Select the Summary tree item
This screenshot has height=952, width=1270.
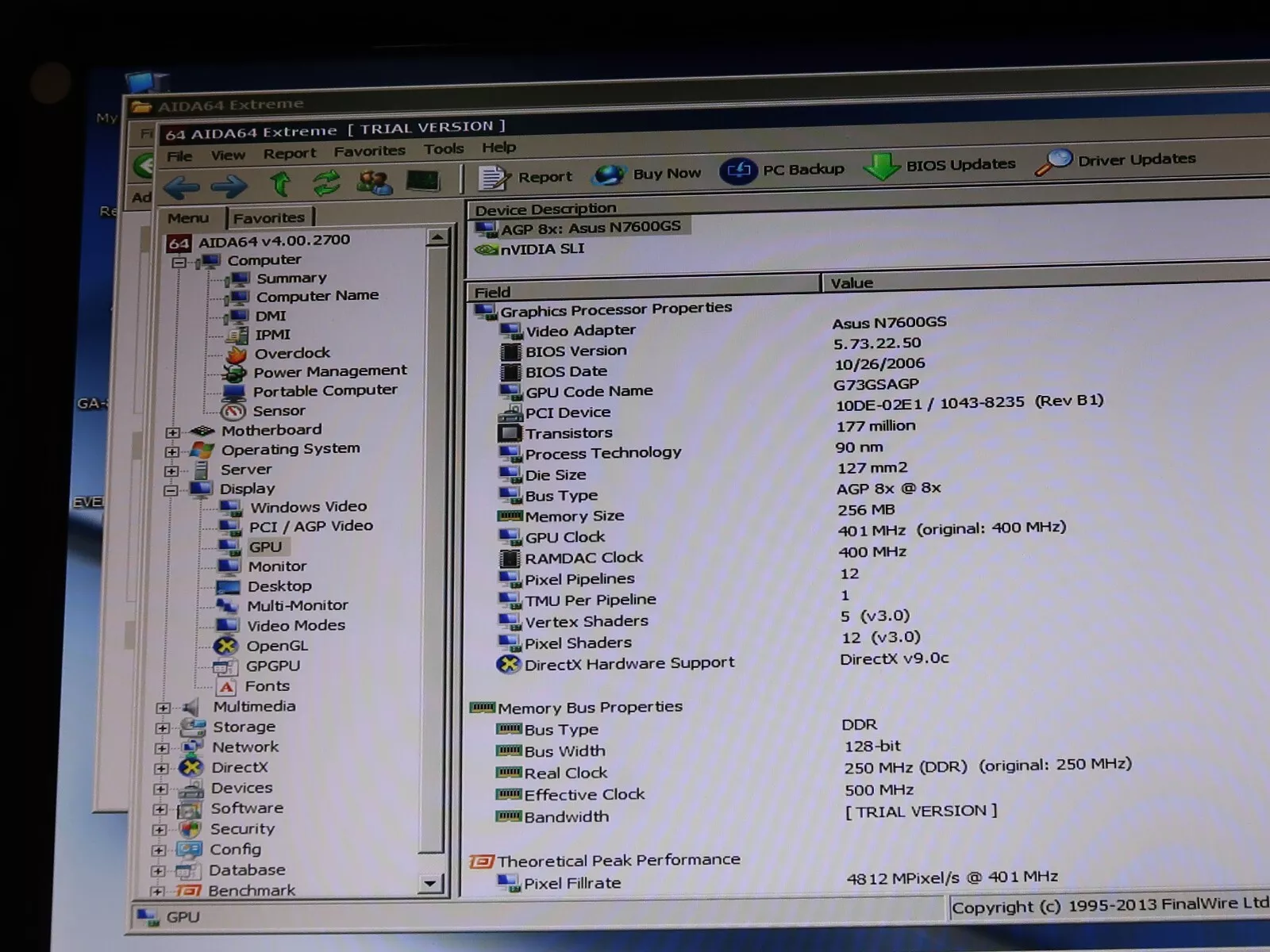click(291, 278)
